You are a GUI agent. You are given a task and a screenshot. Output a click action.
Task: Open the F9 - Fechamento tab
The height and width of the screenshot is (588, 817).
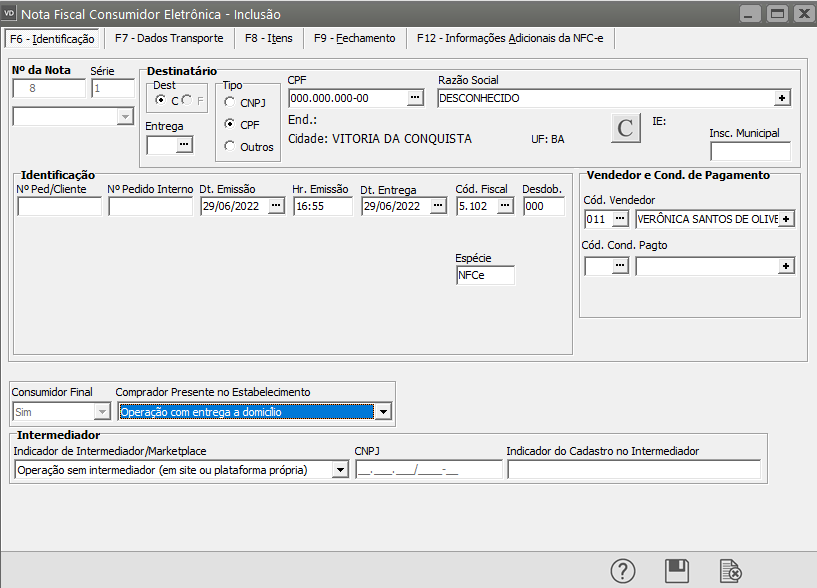click(x=354, y=39)
